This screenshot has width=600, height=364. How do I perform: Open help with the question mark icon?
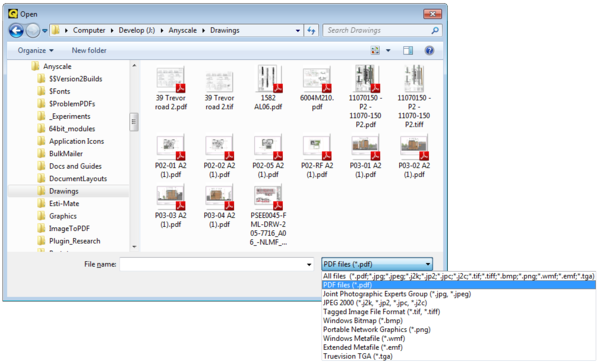[x=429, y=51]
